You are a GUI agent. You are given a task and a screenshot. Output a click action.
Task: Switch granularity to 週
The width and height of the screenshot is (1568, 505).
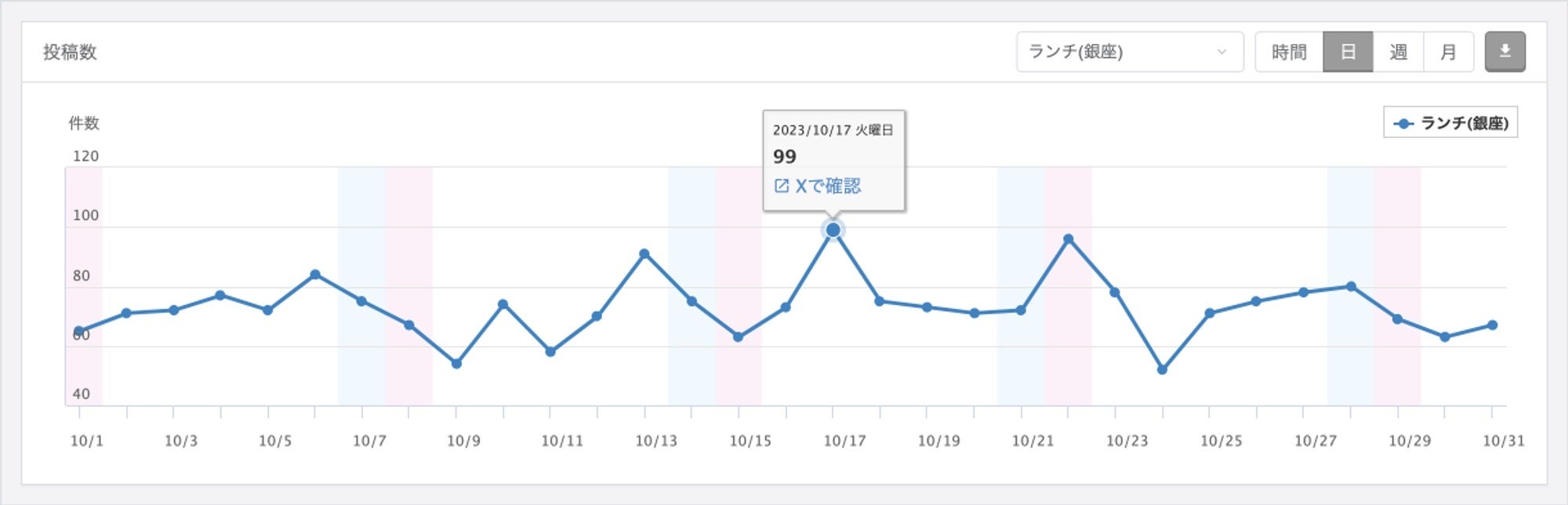coord(1398,52)
